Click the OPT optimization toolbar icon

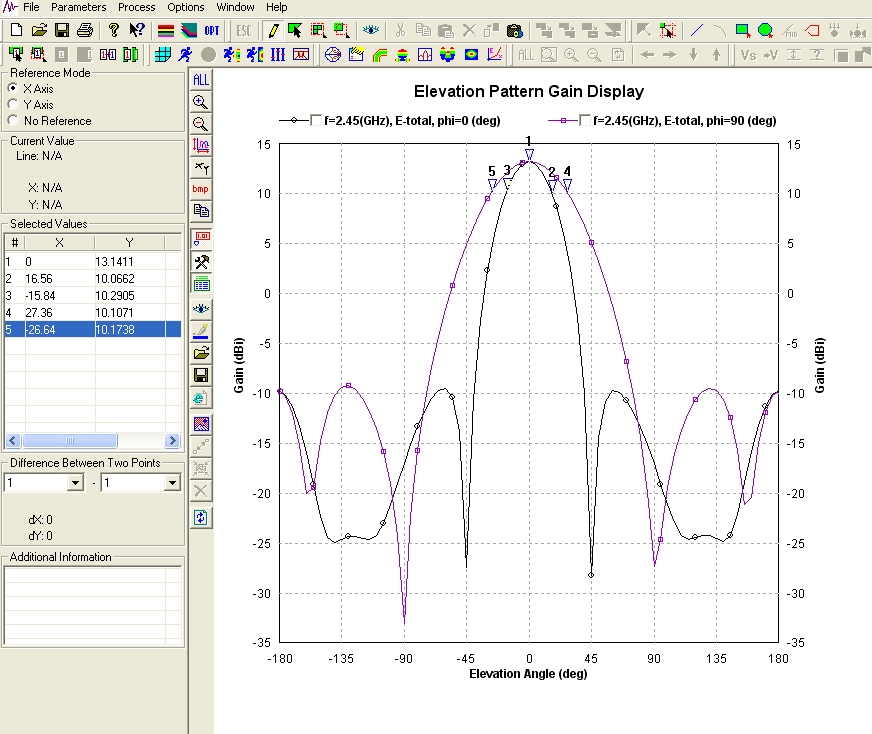pyautogui.click(x=212, y=30)
